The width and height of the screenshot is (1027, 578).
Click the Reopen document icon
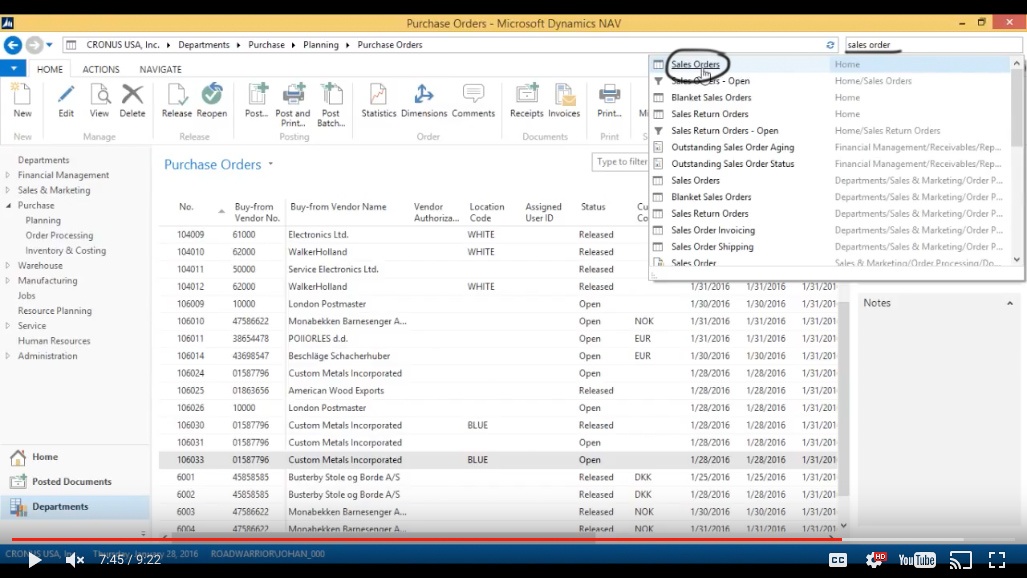coord(211,96)
